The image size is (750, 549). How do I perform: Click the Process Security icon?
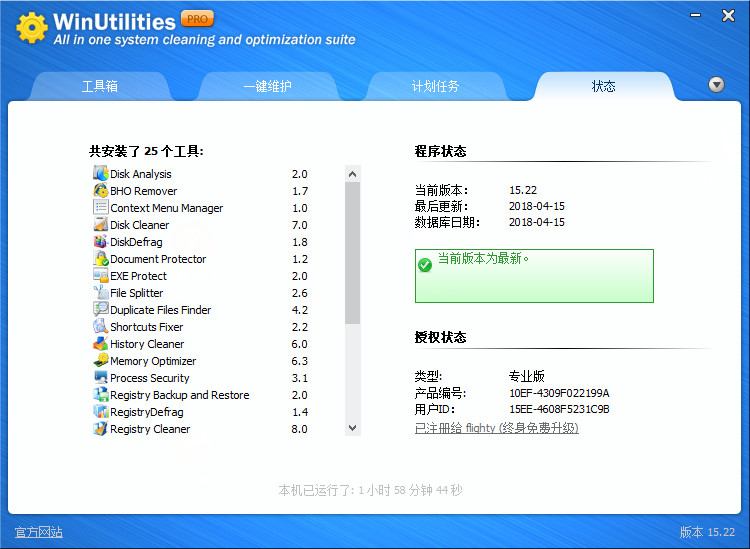pyautogui.click(x=100, y=377)
